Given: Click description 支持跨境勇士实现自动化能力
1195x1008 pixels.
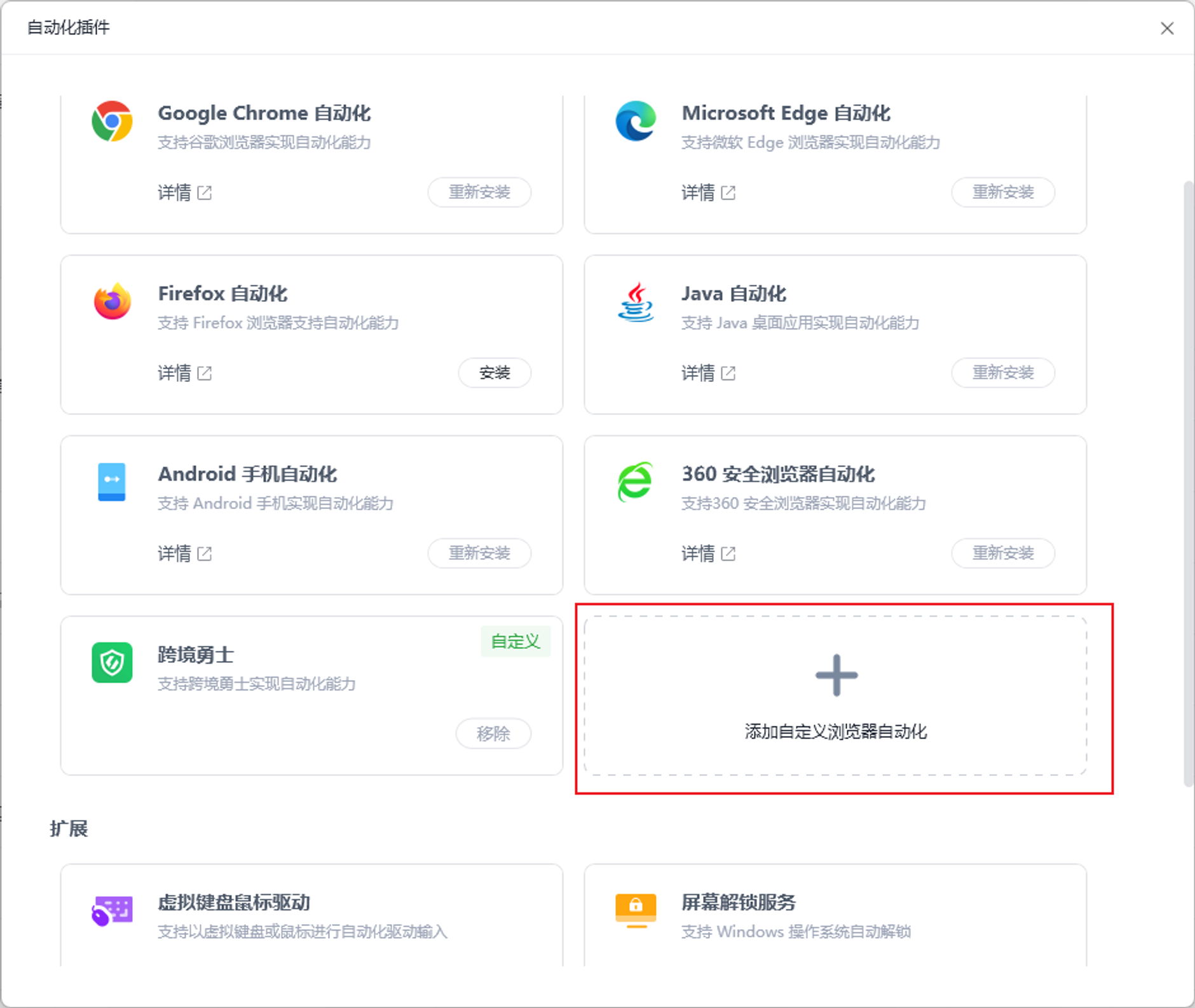Looking at the screenshot, I should click(x=257, y=684).
